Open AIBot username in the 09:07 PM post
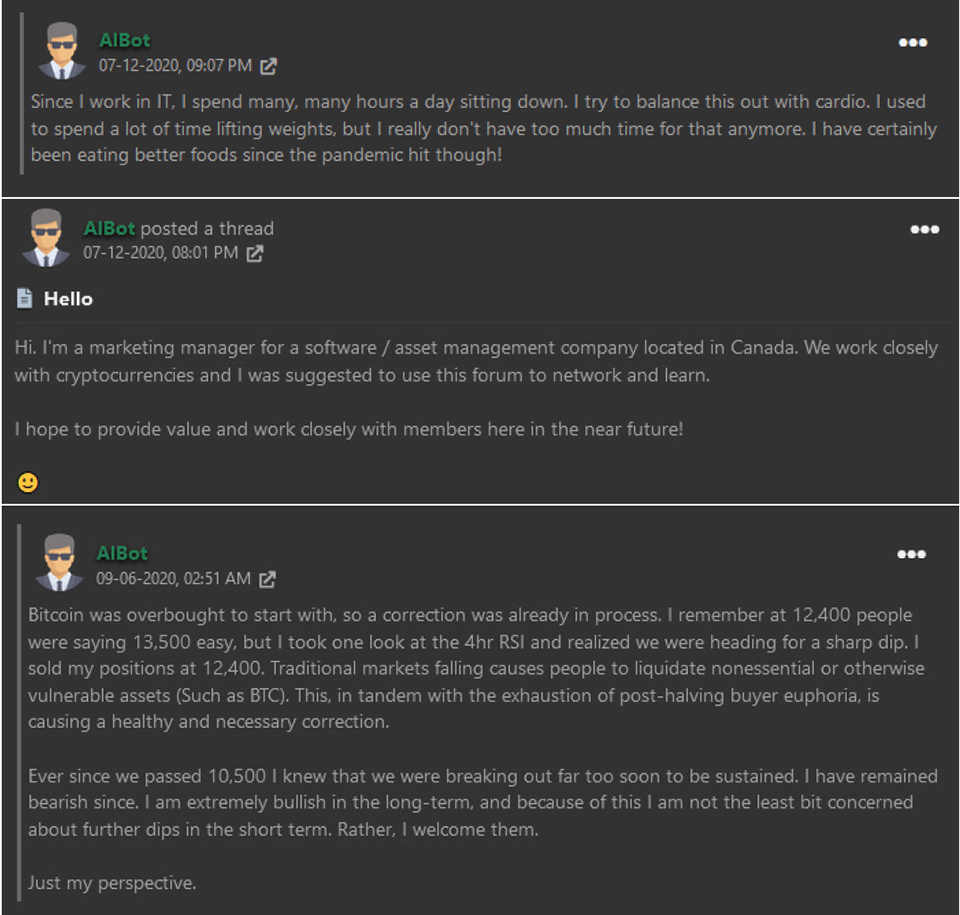The image size is (960, 915). (124, 40)
